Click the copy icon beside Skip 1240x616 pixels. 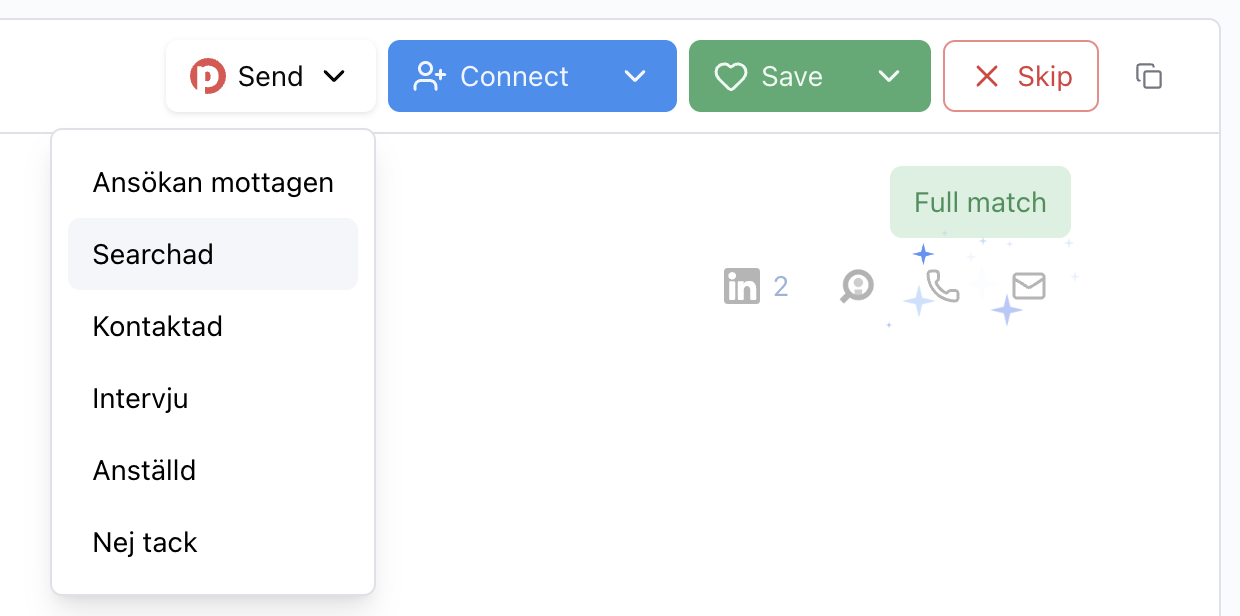click(x=1149, y=77)
